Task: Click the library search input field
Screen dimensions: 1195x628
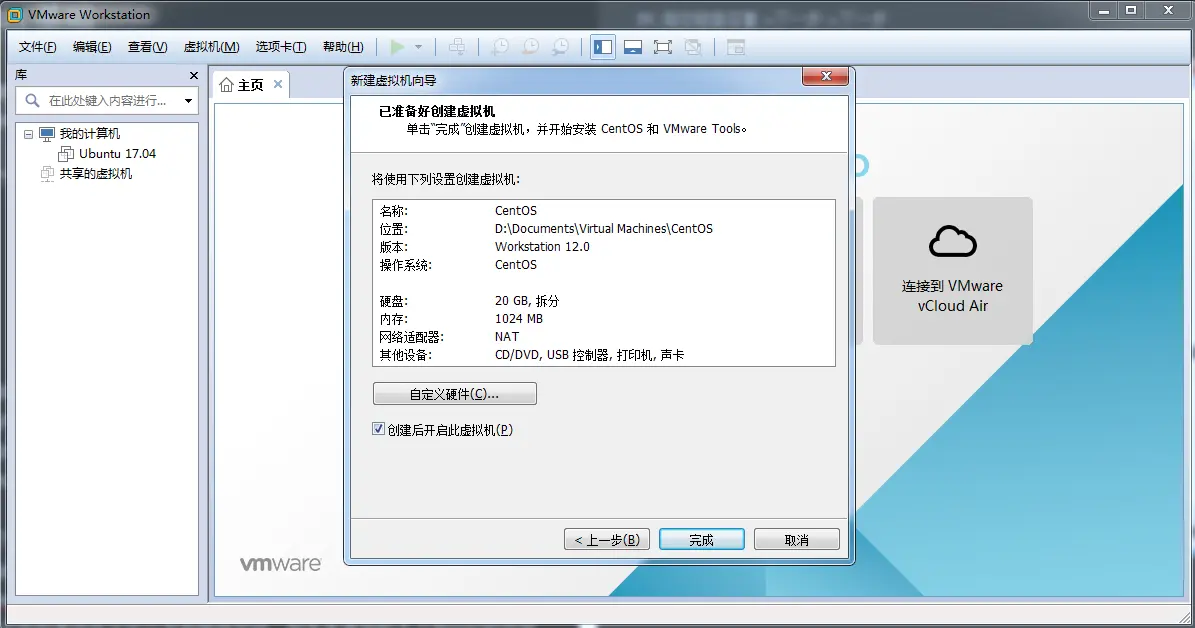Action: (x=107, y=101)
